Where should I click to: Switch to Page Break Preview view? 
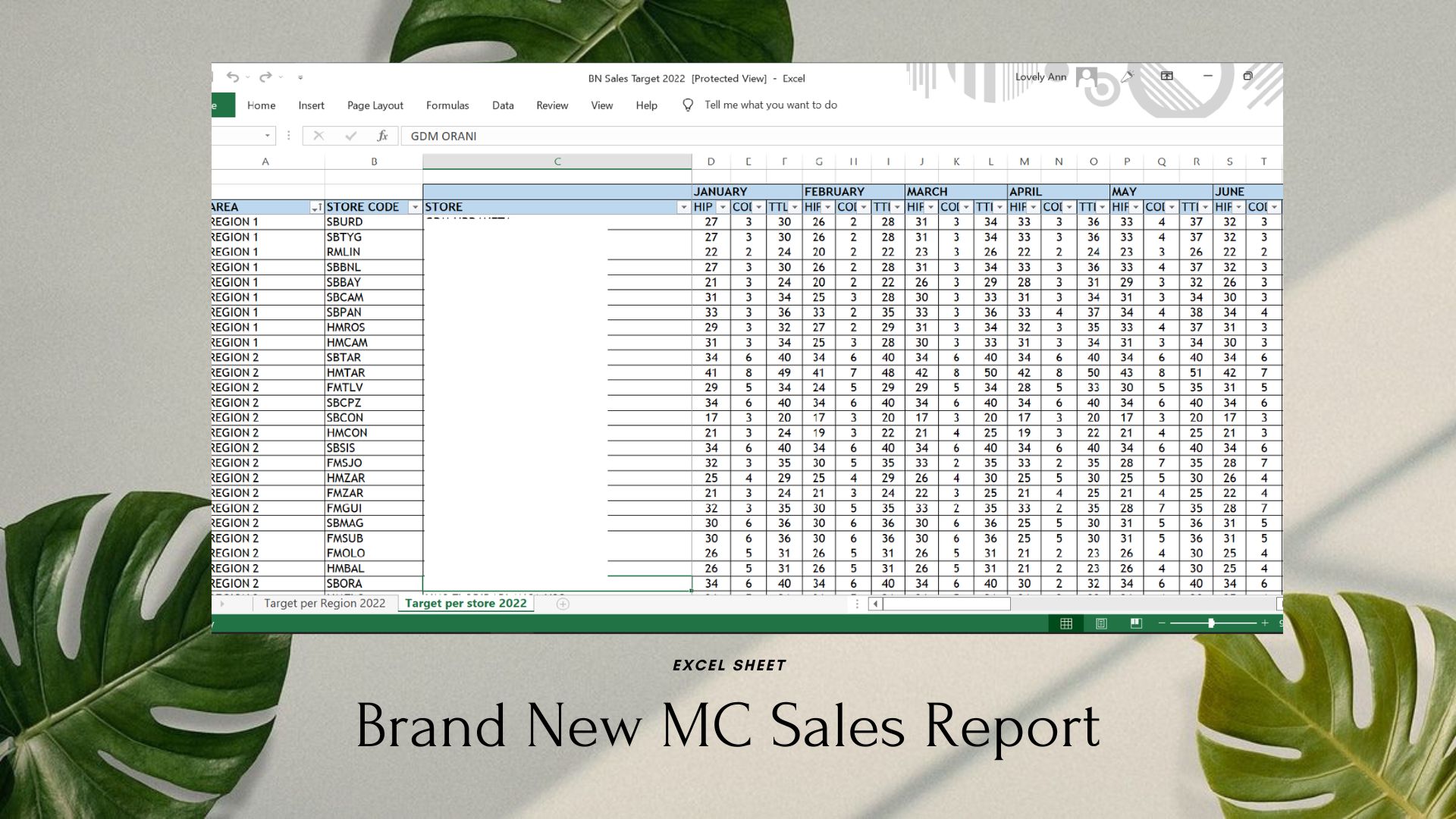[x=1136, y=623]
